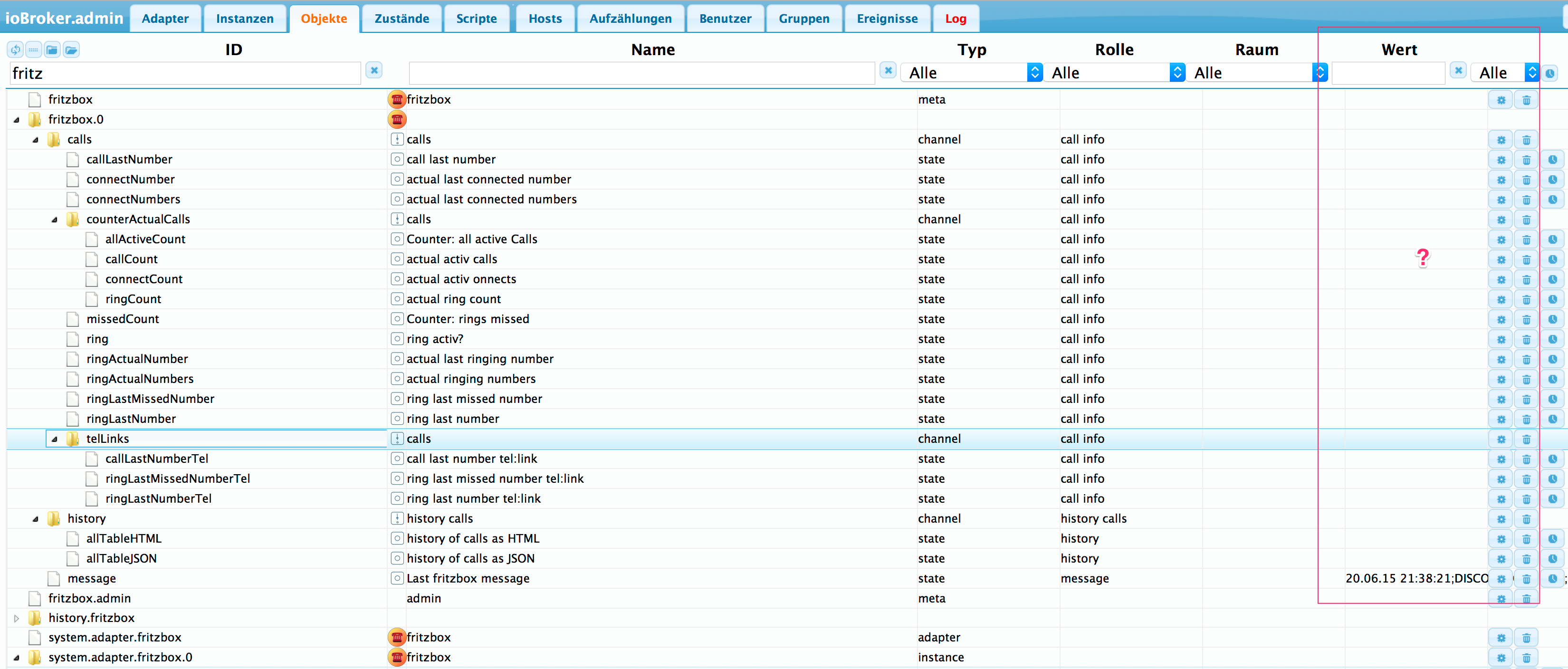The width and height of the screenshot is (1568, 669).
Task: Click the 'Last fritzbox message' name cell
Action: [468, 579]
